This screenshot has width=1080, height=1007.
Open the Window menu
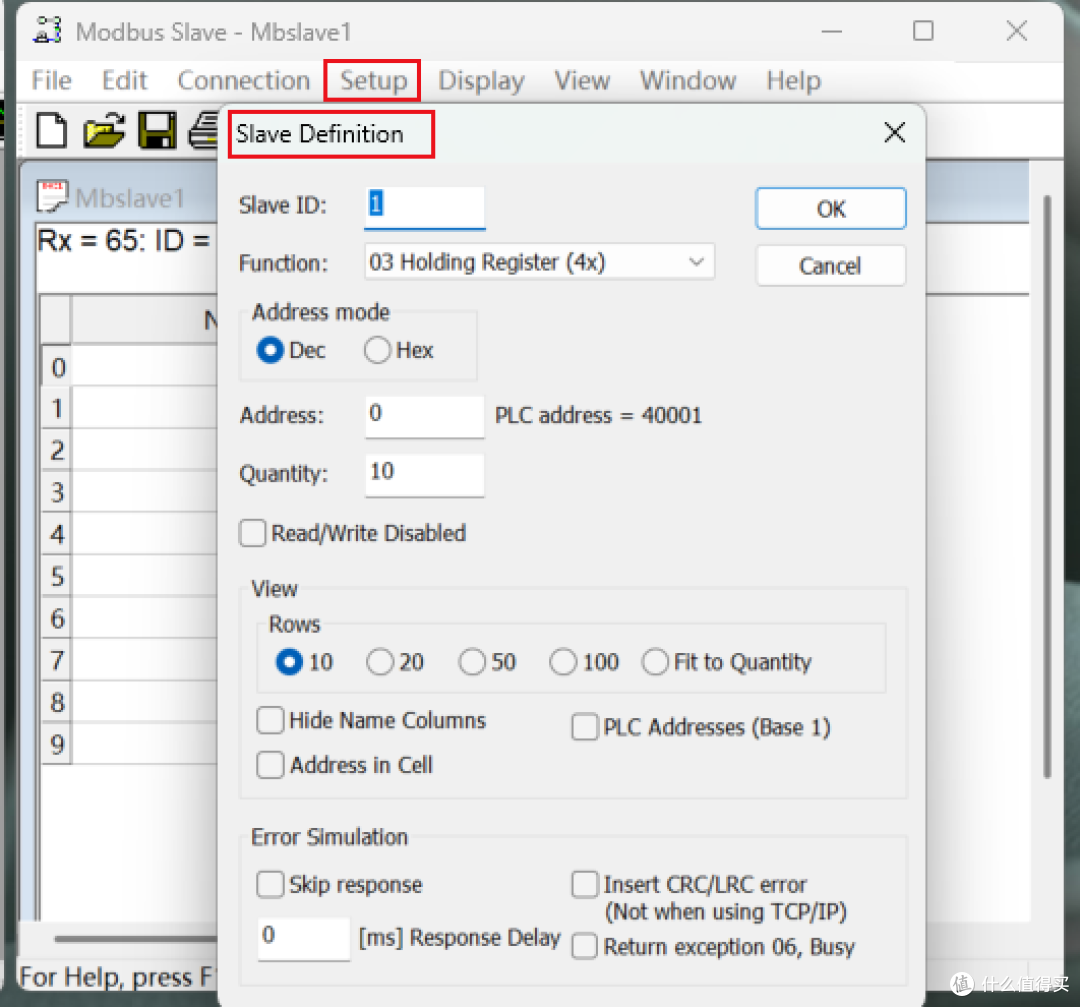click(688, 81)
